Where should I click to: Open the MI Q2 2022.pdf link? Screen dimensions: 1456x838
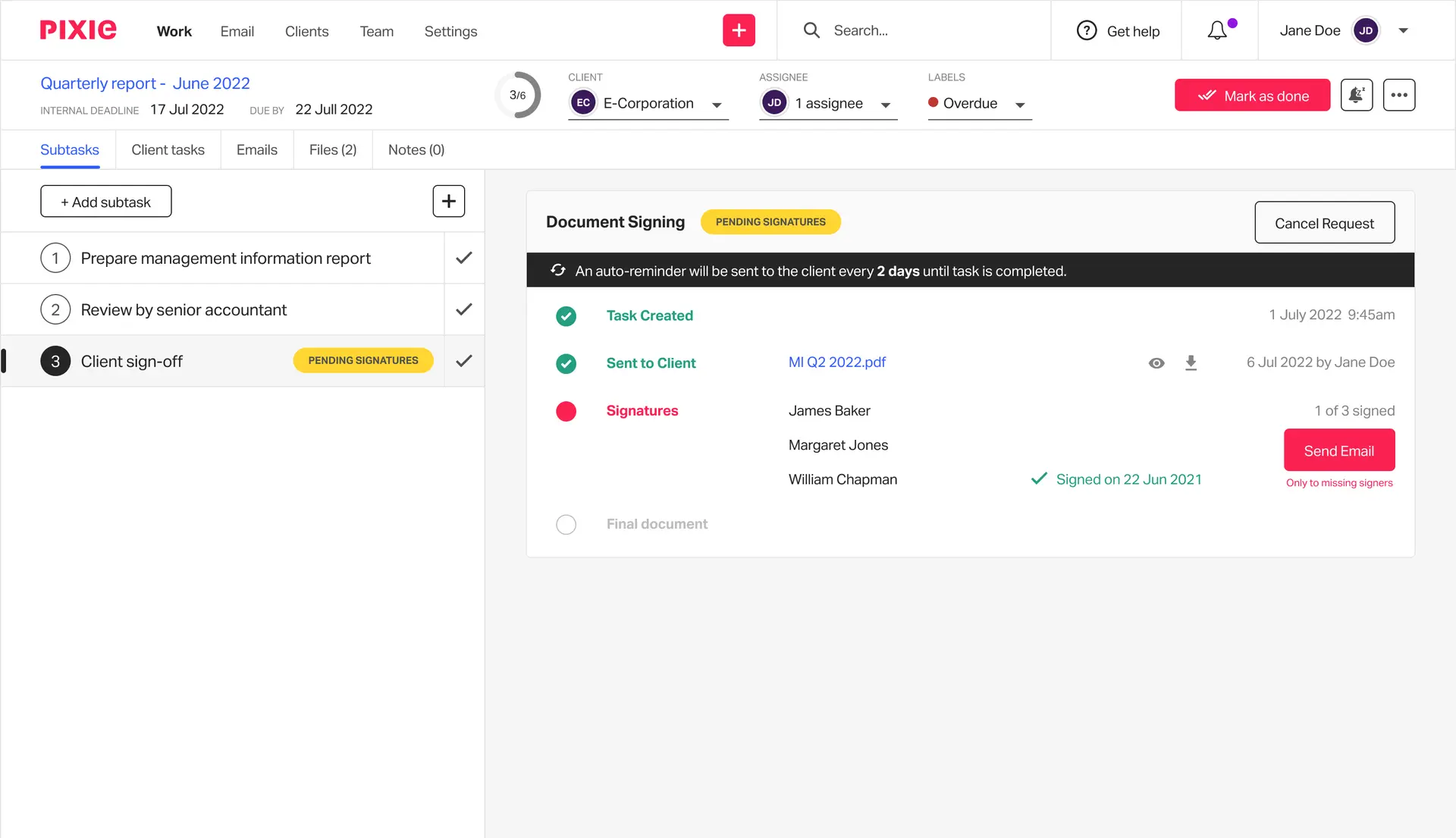[x=836, y=363]
